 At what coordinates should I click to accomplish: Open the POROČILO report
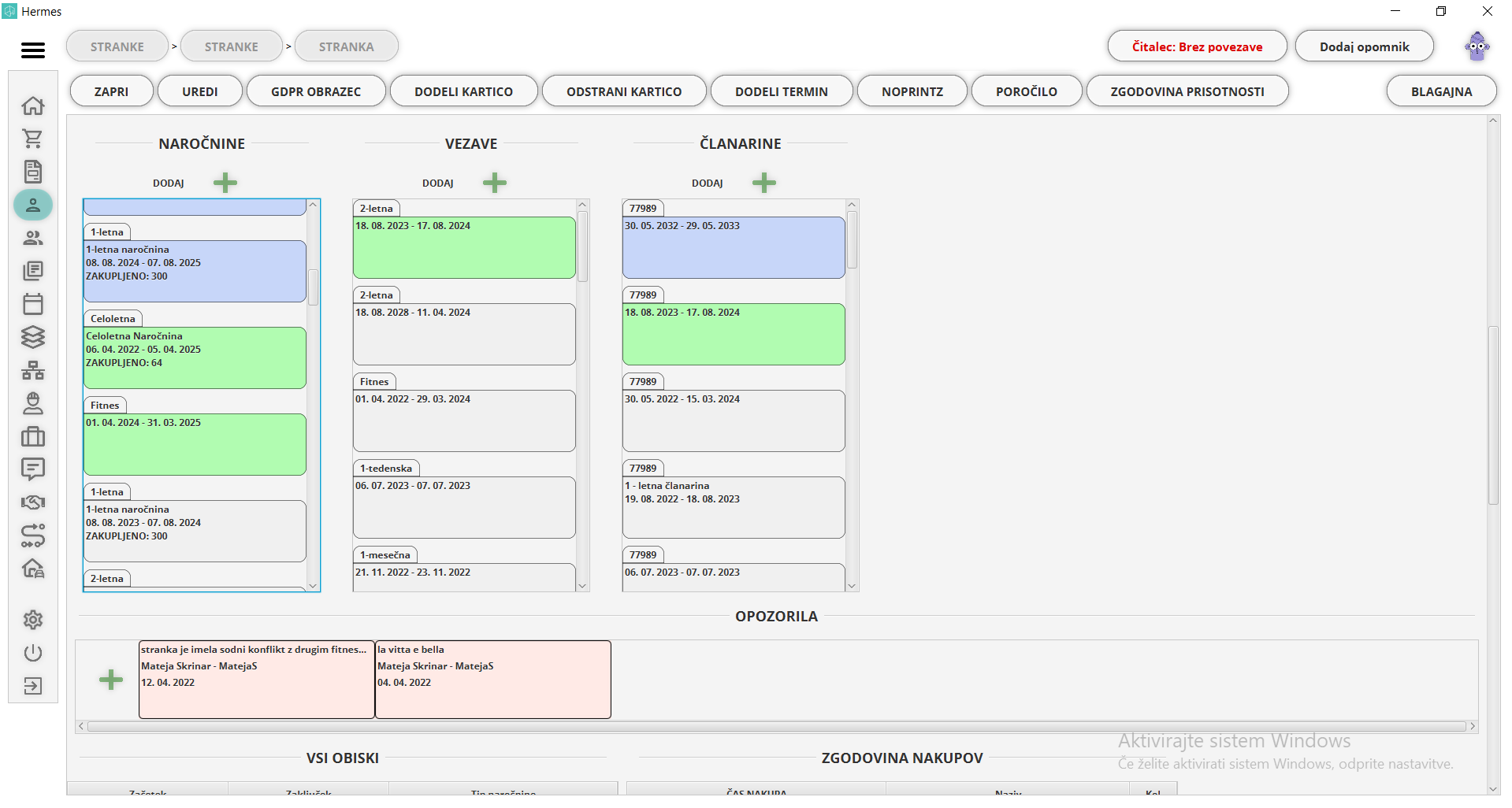1027,91
